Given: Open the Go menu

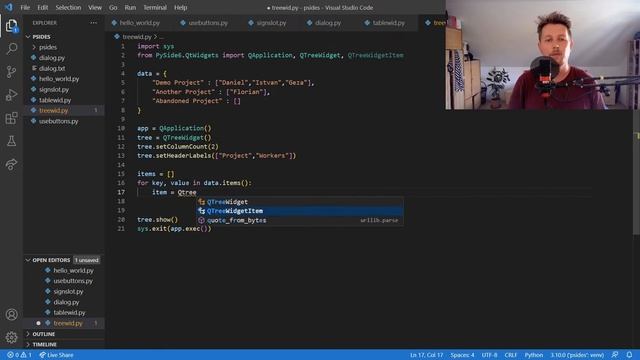Looking at the screenshot, I should (x=113, y=7).
